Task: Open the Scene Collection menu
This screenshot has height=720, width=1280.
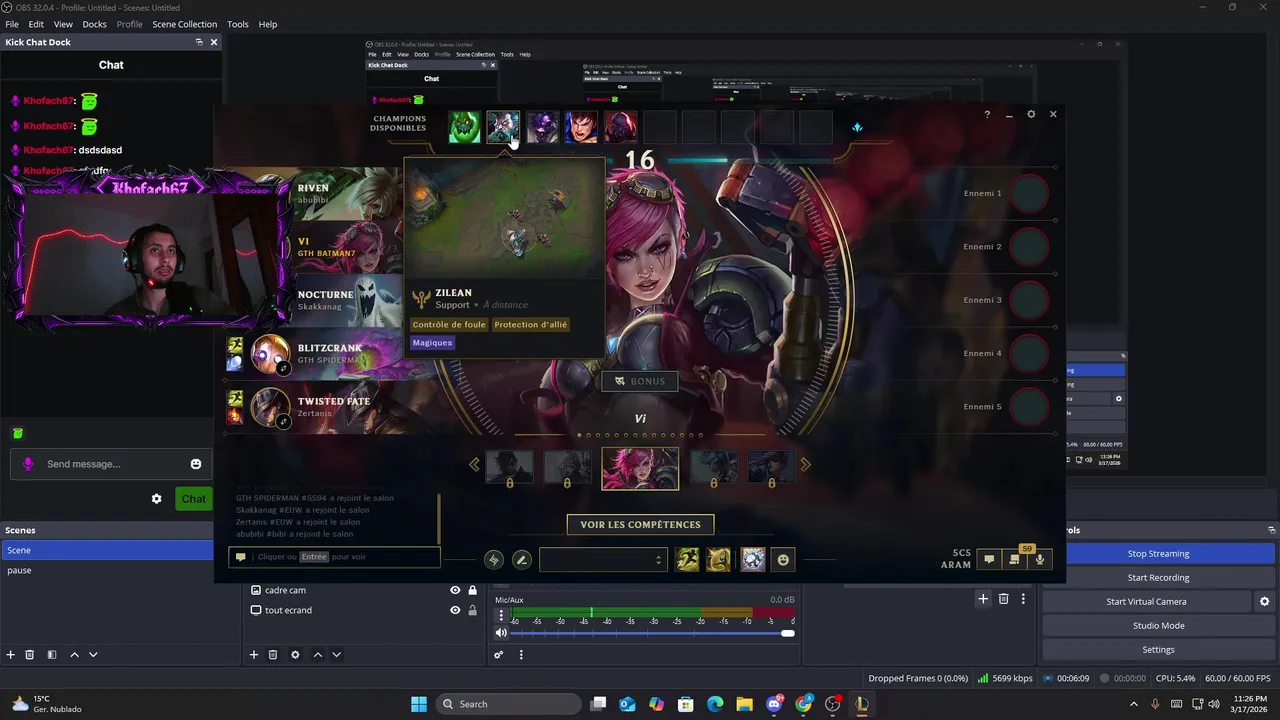Action: tap(184, 24)
